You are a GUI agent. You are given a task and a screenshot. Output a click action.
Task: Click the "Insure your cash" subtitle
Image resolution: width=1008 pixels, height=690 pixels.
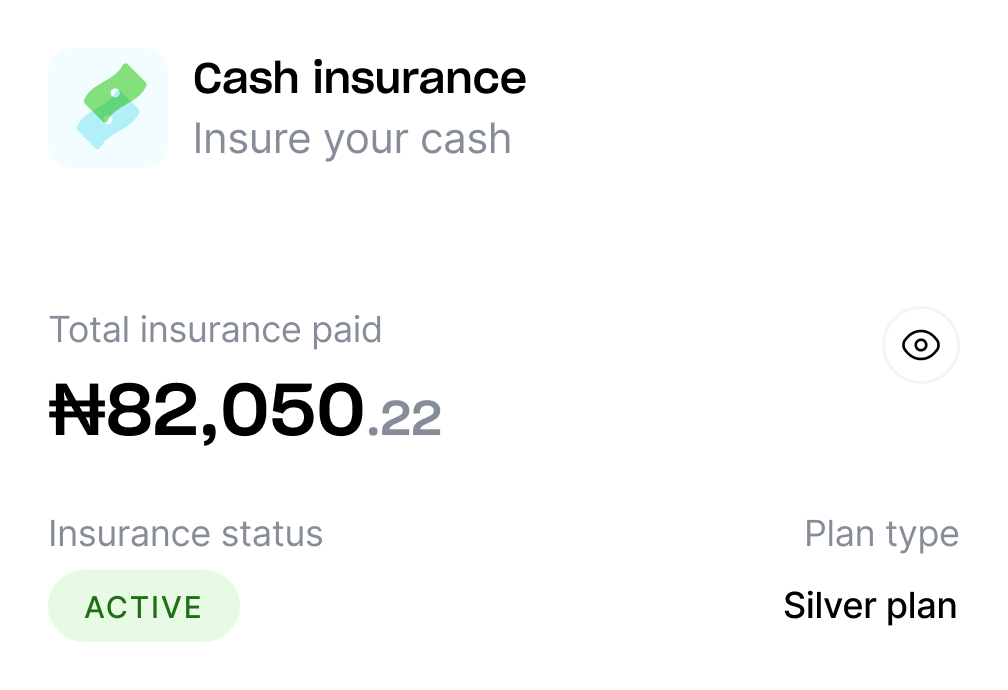[351, 139]
